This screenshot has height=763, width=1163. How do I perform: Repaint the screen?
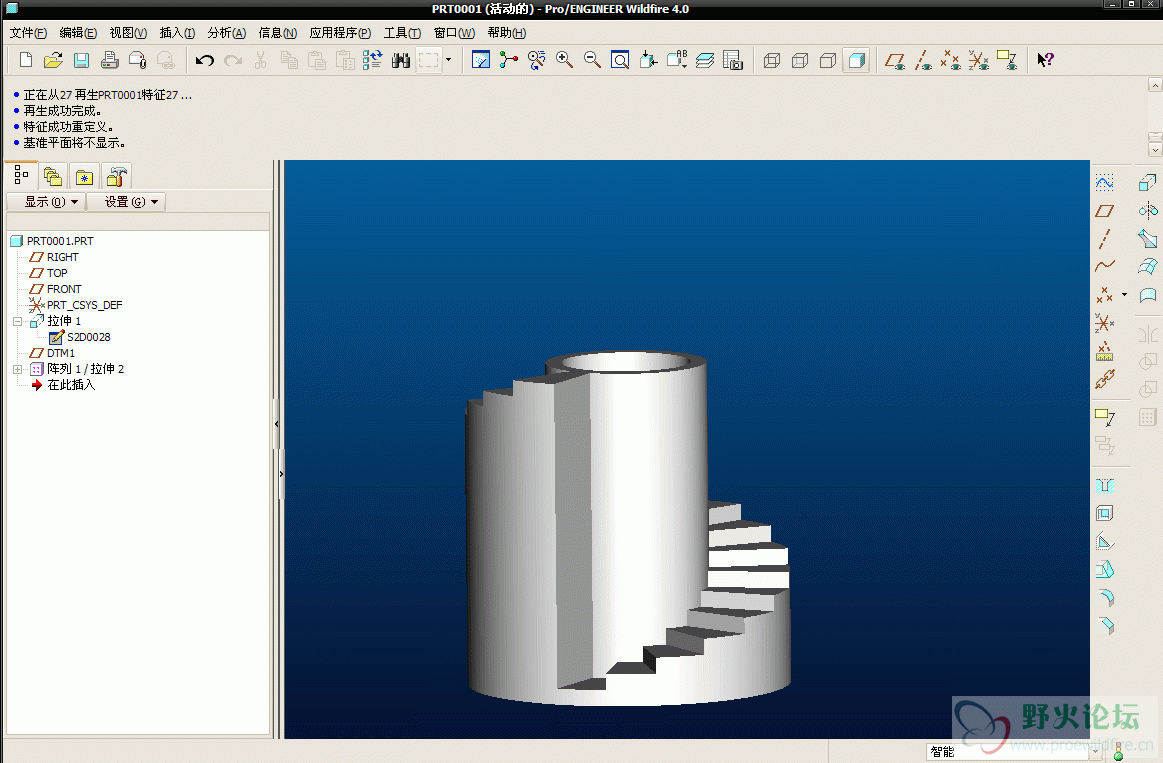point(481,60)
